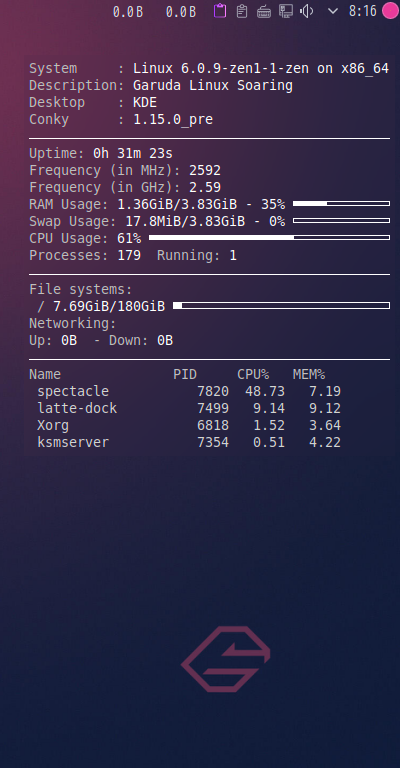The image size is (400, 768).
Task: Open the purple clipboard tray icon
Action: click(220, 11)
